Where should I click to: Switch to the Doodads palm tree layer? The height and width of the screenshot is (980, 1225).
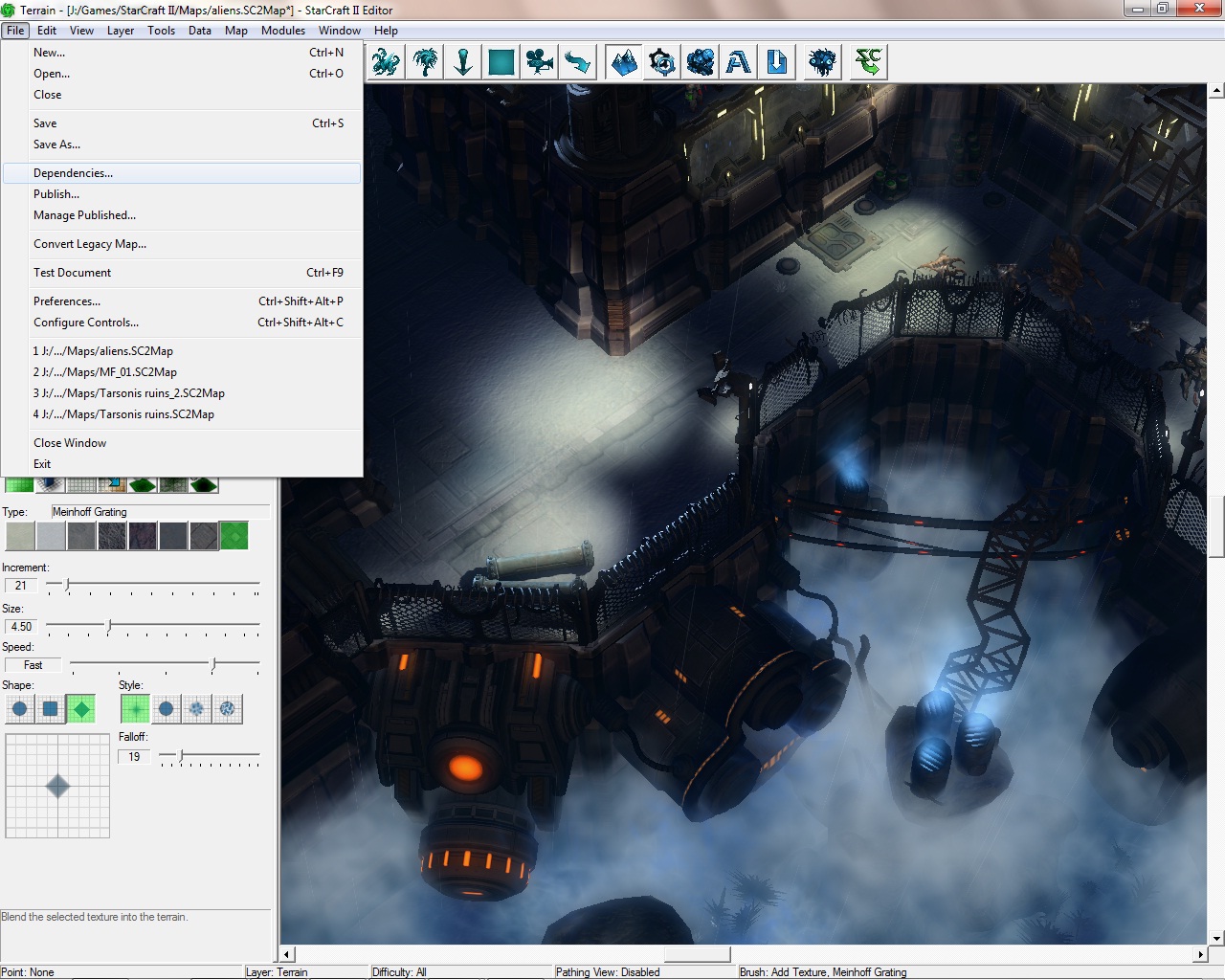coord(425,63)
